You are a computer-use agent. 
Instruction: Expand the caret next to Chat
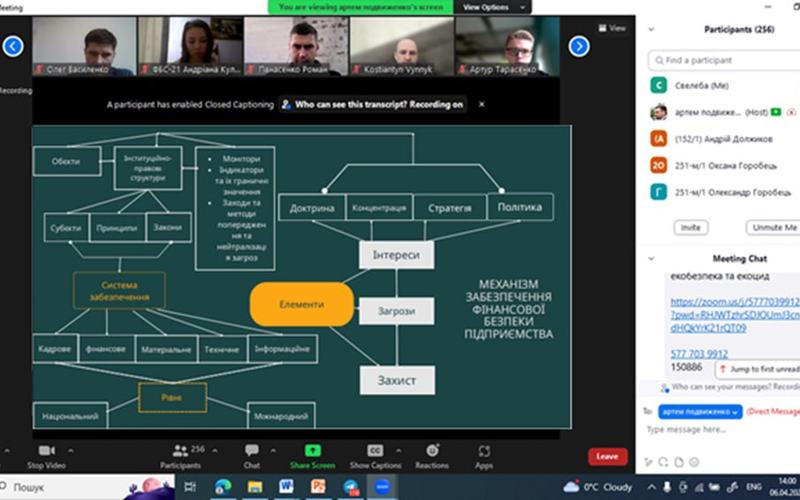click(x=273, y=451)
